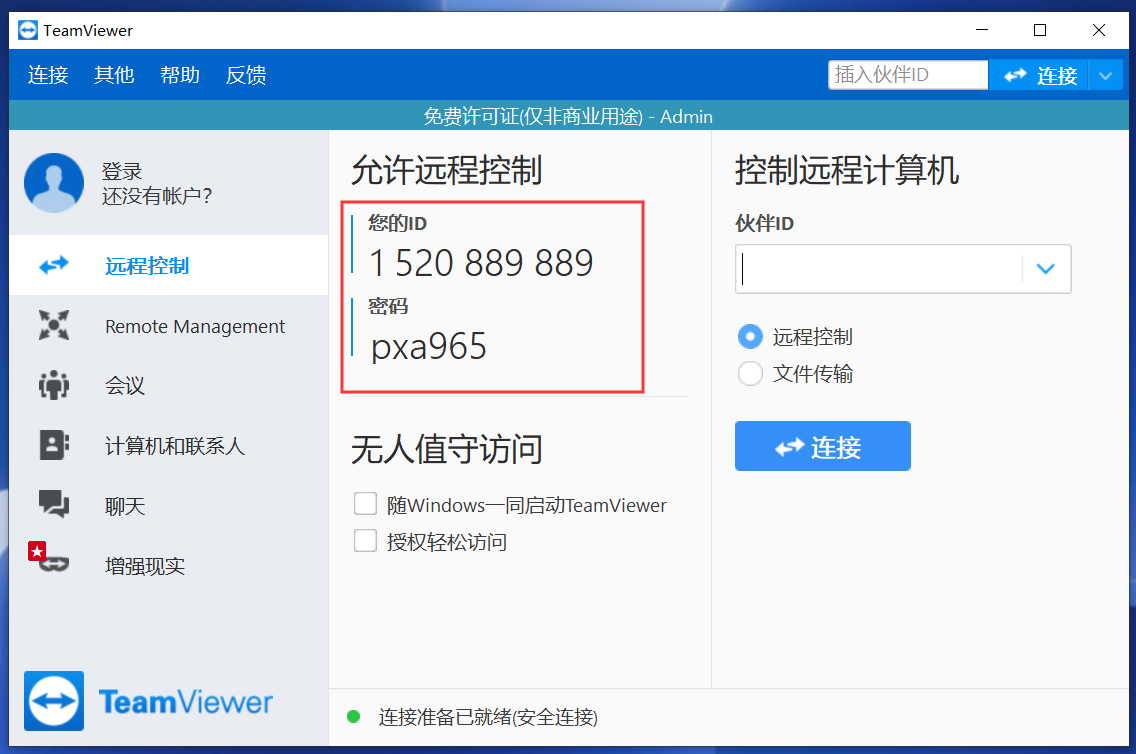Select the 远程控制 radio button
Image resolution: width=1136 pixels, height=754 pixels.
point(750,337)
